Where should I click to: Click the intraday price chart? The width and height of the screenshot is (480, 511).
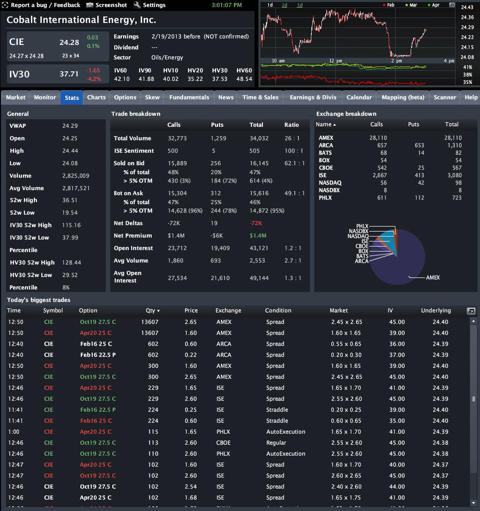(357, 33)
